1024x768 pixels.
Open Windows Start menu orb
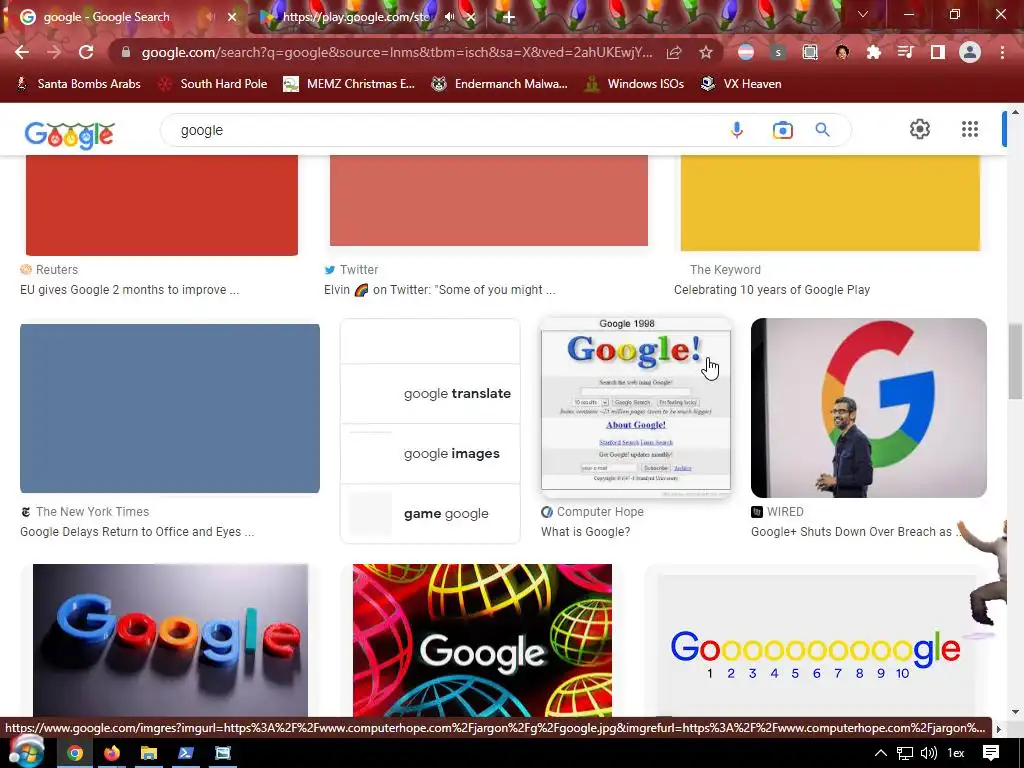pos(25,751)
